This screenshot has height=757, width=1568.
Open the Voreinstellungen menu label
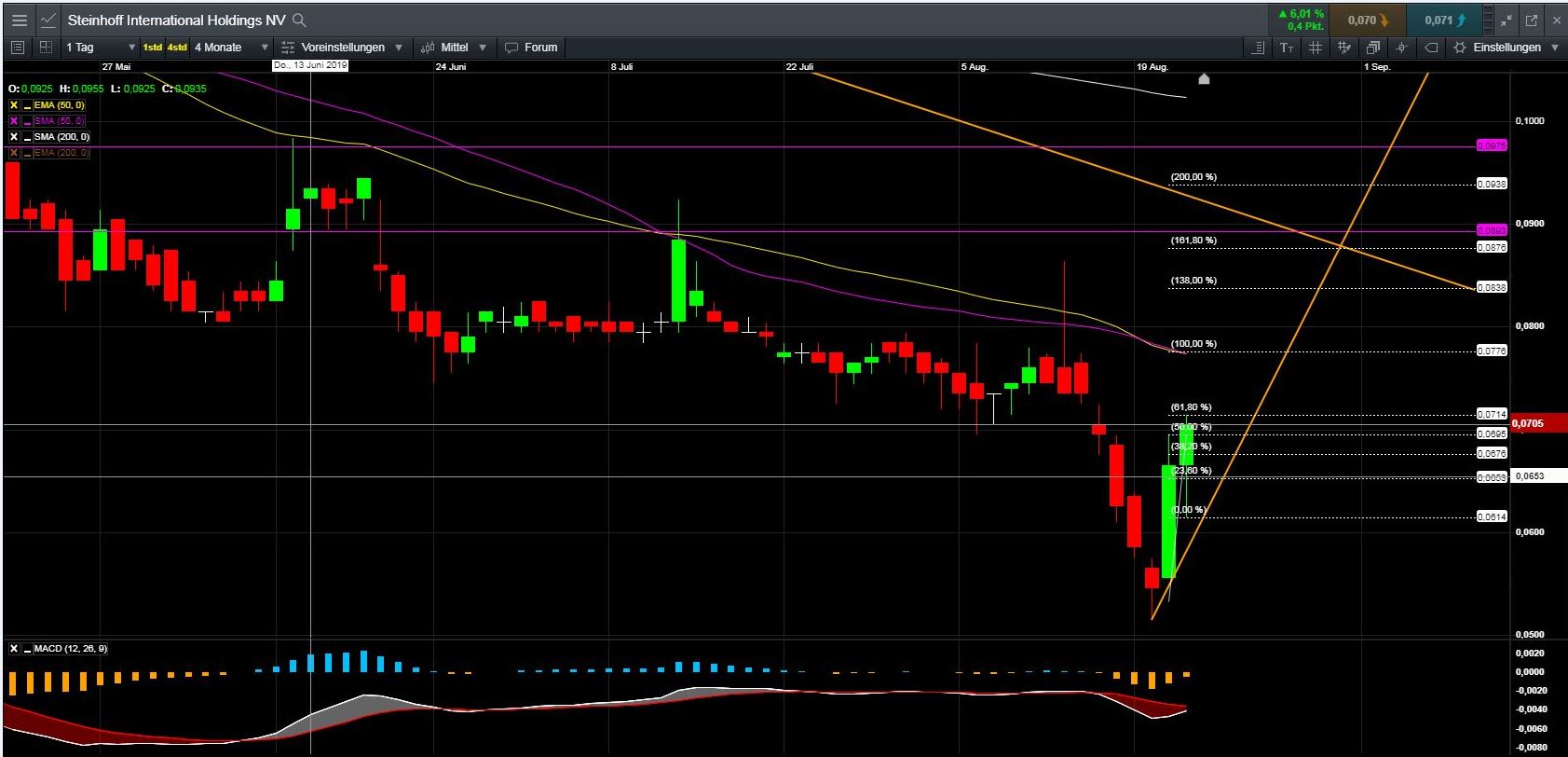[343, 47]
